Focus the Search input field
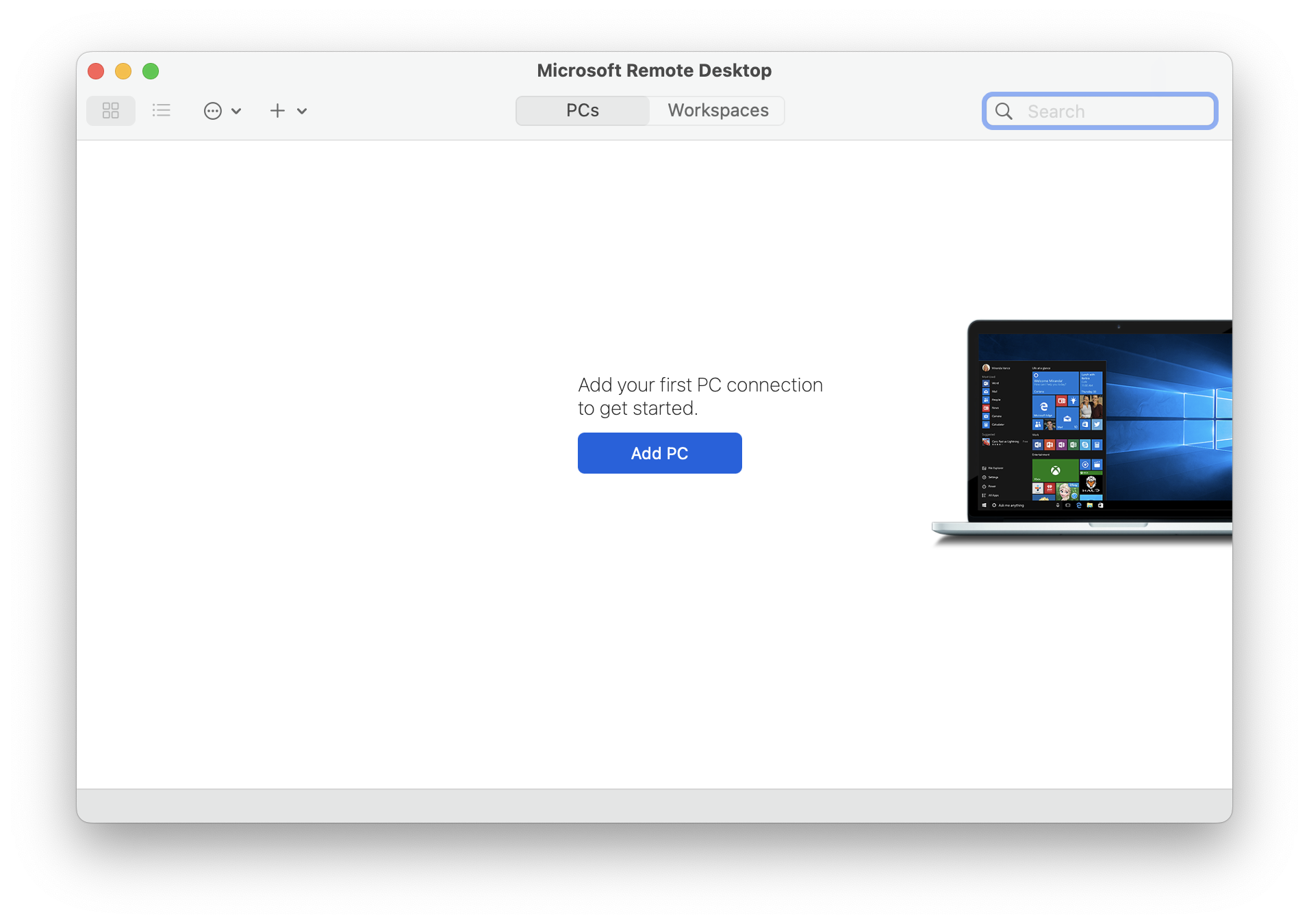 [1100, 111]
